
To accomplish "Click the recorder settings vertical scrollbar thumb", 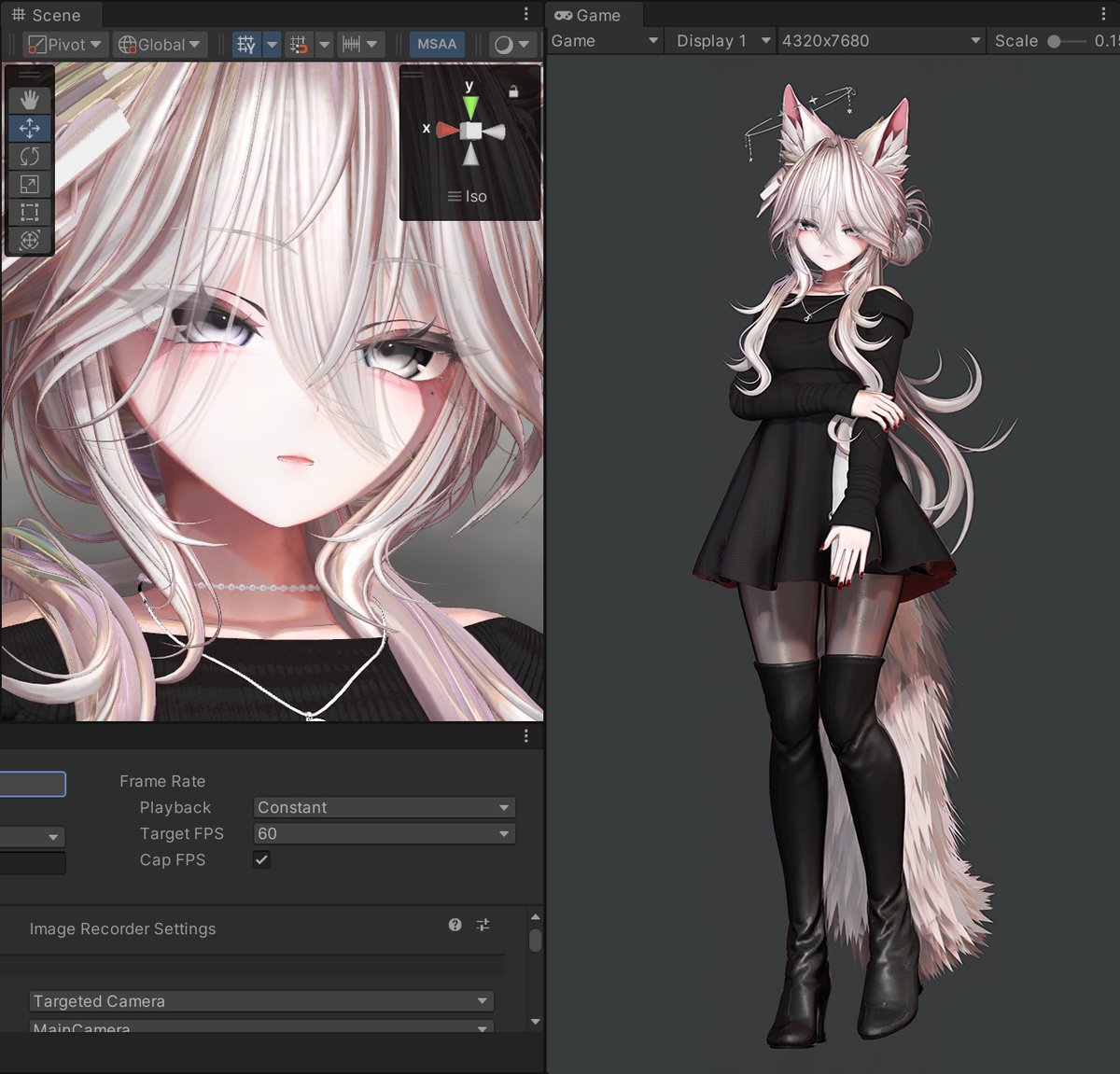I will click(x=535, y=940).
